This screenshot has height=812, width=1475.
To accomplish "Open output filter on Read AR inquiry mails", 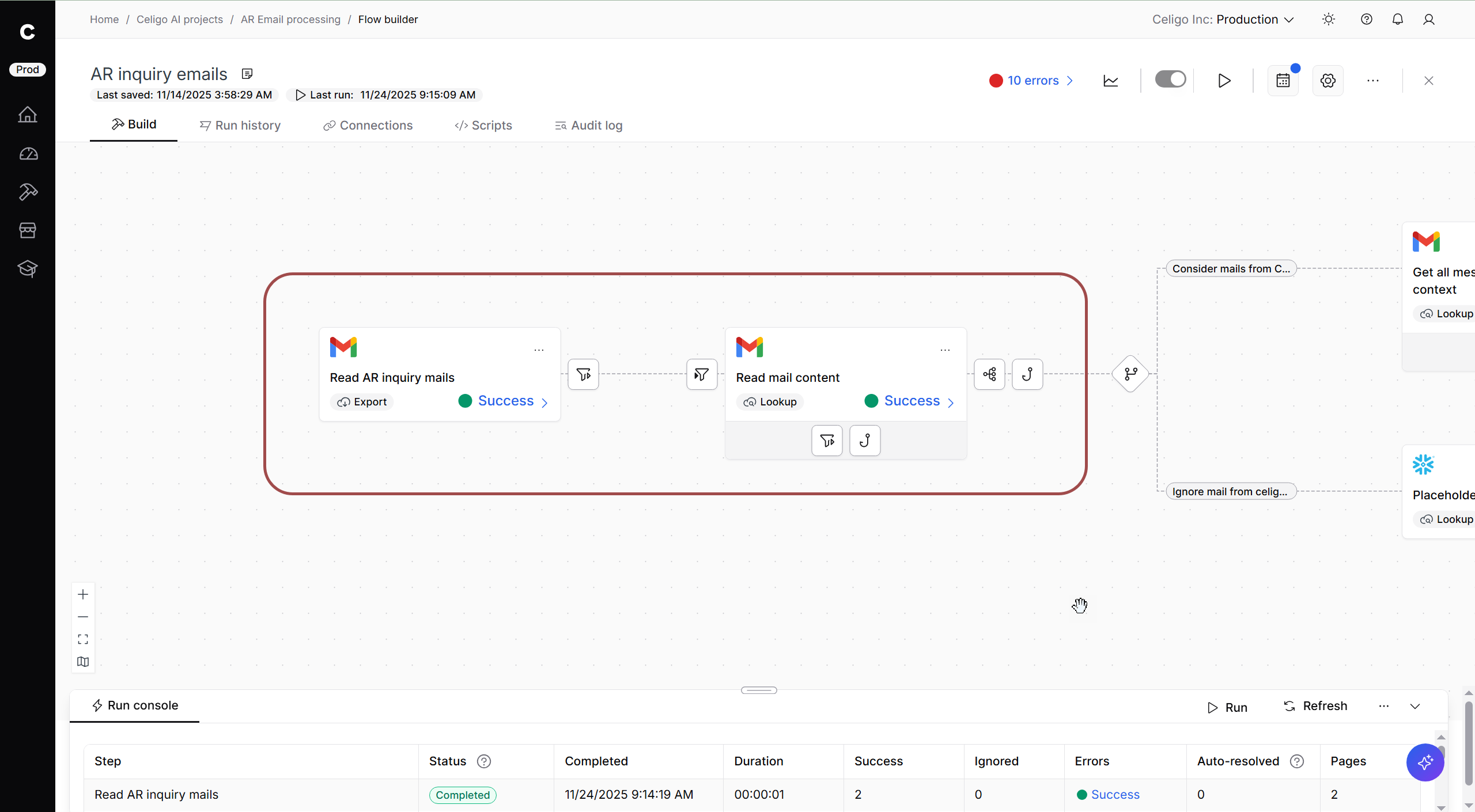I will (x=583, y=374).
